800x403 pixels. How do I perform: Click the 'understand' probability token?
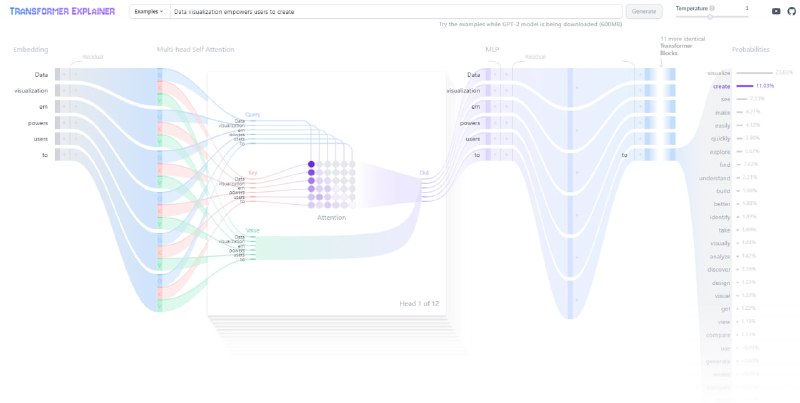(x=715, y=178)
